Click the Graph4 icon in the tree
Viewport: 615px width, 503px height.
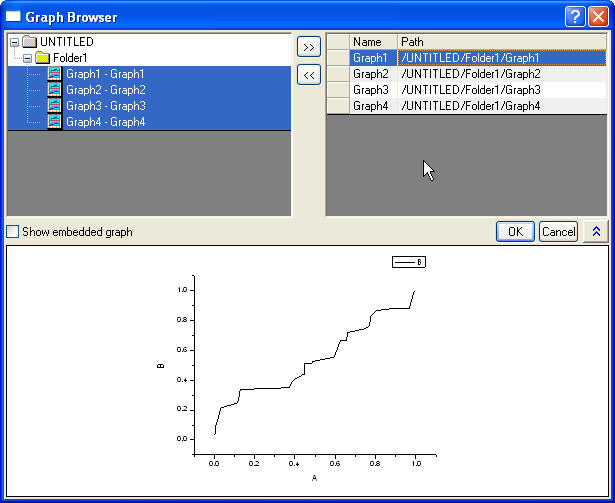(55, 122)
